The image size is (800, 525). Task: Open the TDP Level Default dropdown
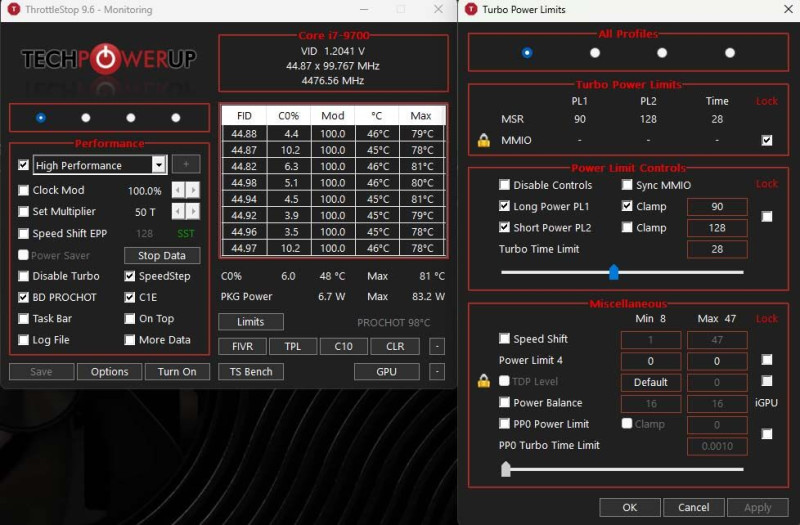(x=651, y=382)
